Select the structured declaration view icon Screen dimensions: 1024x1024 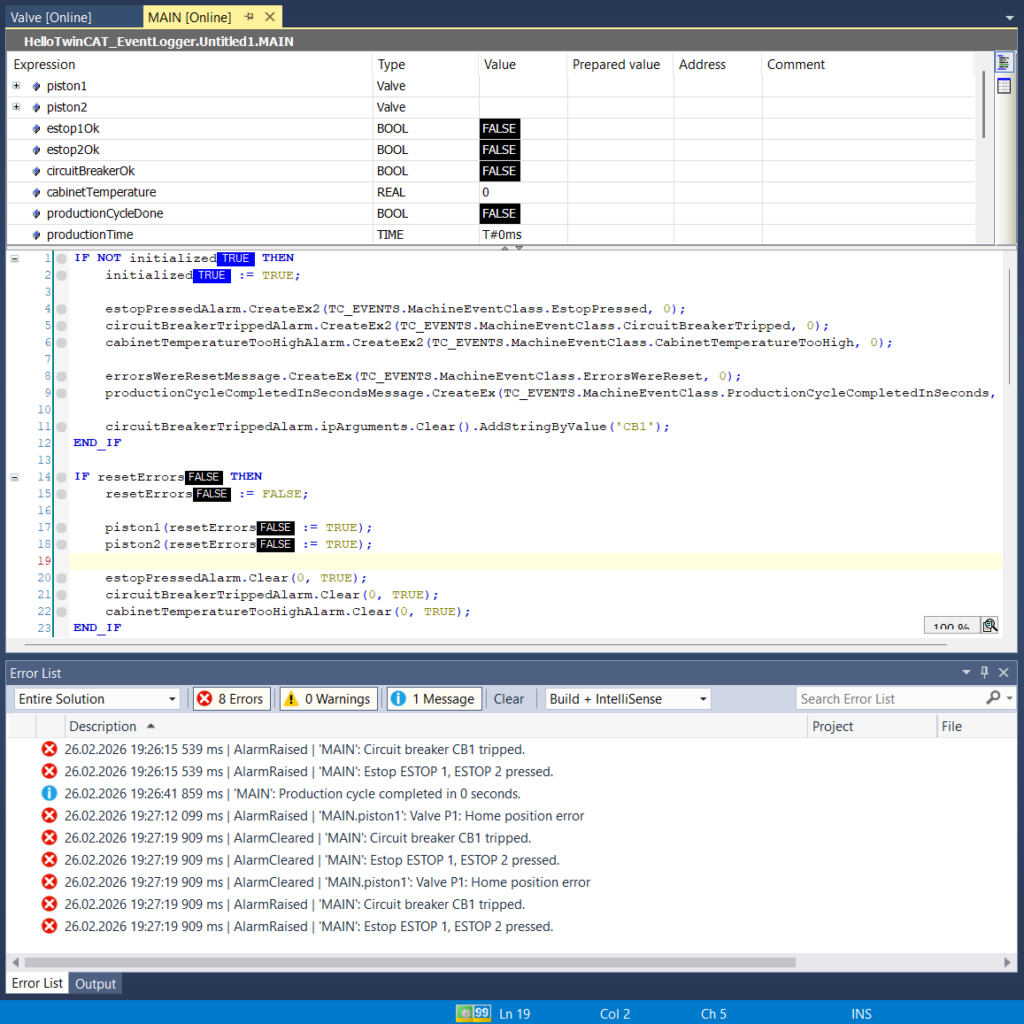click(x=1003, y=63)
